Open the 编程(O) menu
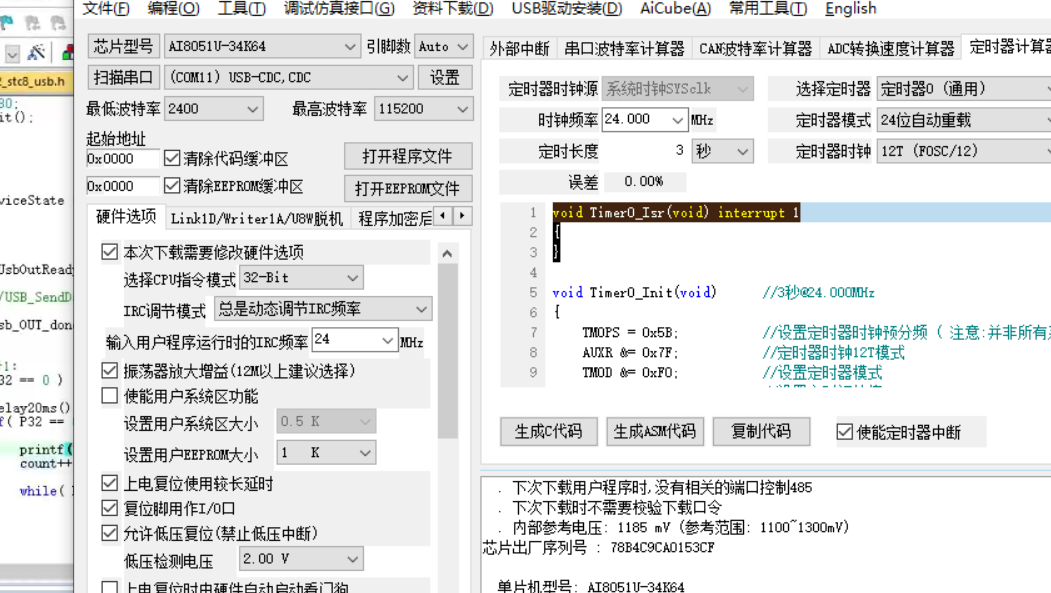 [x=174, y=9]
